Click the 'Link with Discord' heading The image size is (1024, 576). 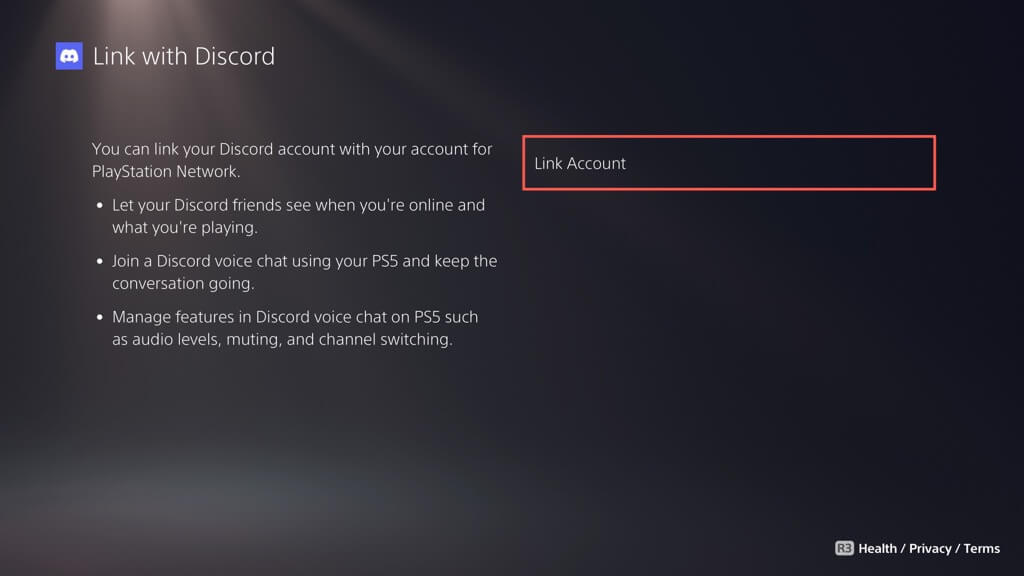[x=183, y=56]
